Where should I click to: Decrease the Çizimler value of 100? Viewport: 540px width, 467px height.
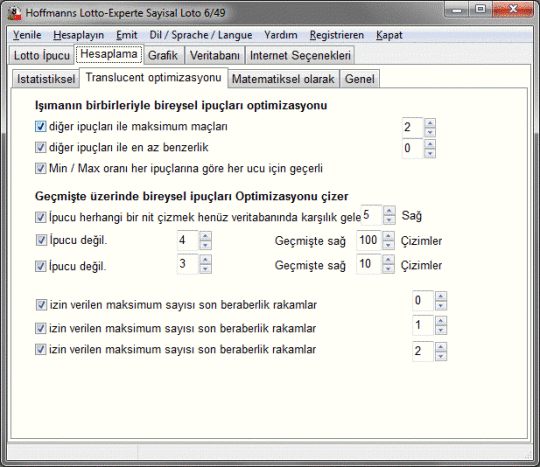(x=388, y=245)
